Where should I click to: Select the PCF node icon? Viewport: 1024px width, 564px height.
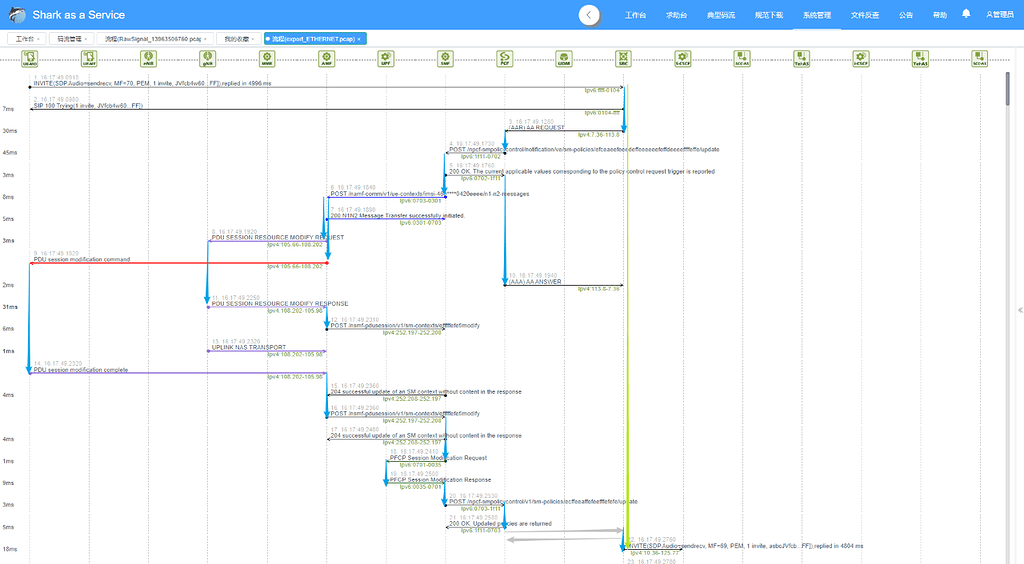[x=505, y=59]
